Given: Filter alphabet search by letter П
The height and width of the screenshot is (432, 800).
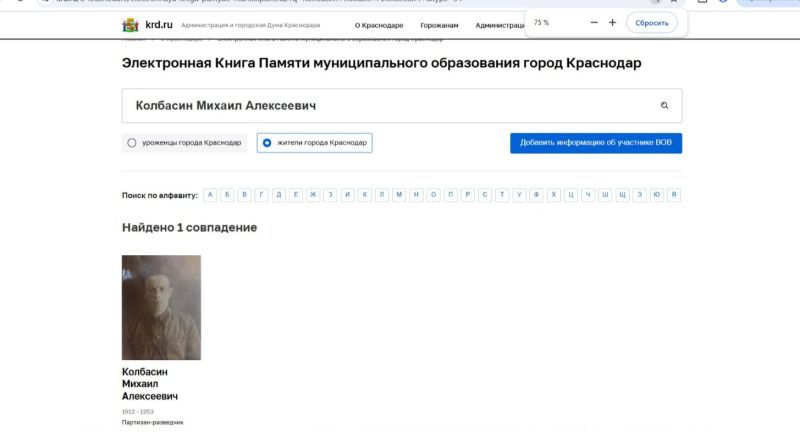Looking at the screenshot, I should point(451,195).
